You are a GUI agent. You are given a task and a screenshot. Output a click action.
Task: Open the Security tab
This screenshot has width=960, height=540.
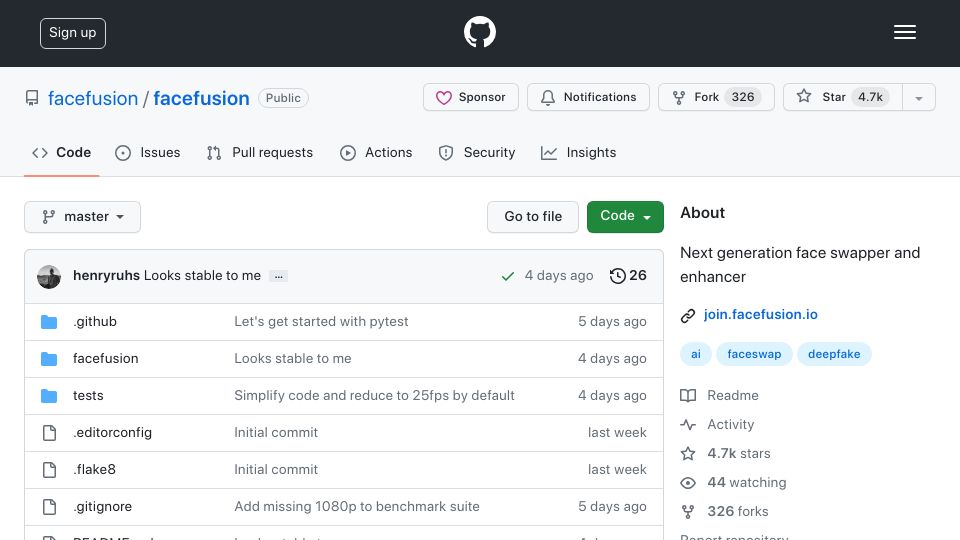tap(477, 152)
